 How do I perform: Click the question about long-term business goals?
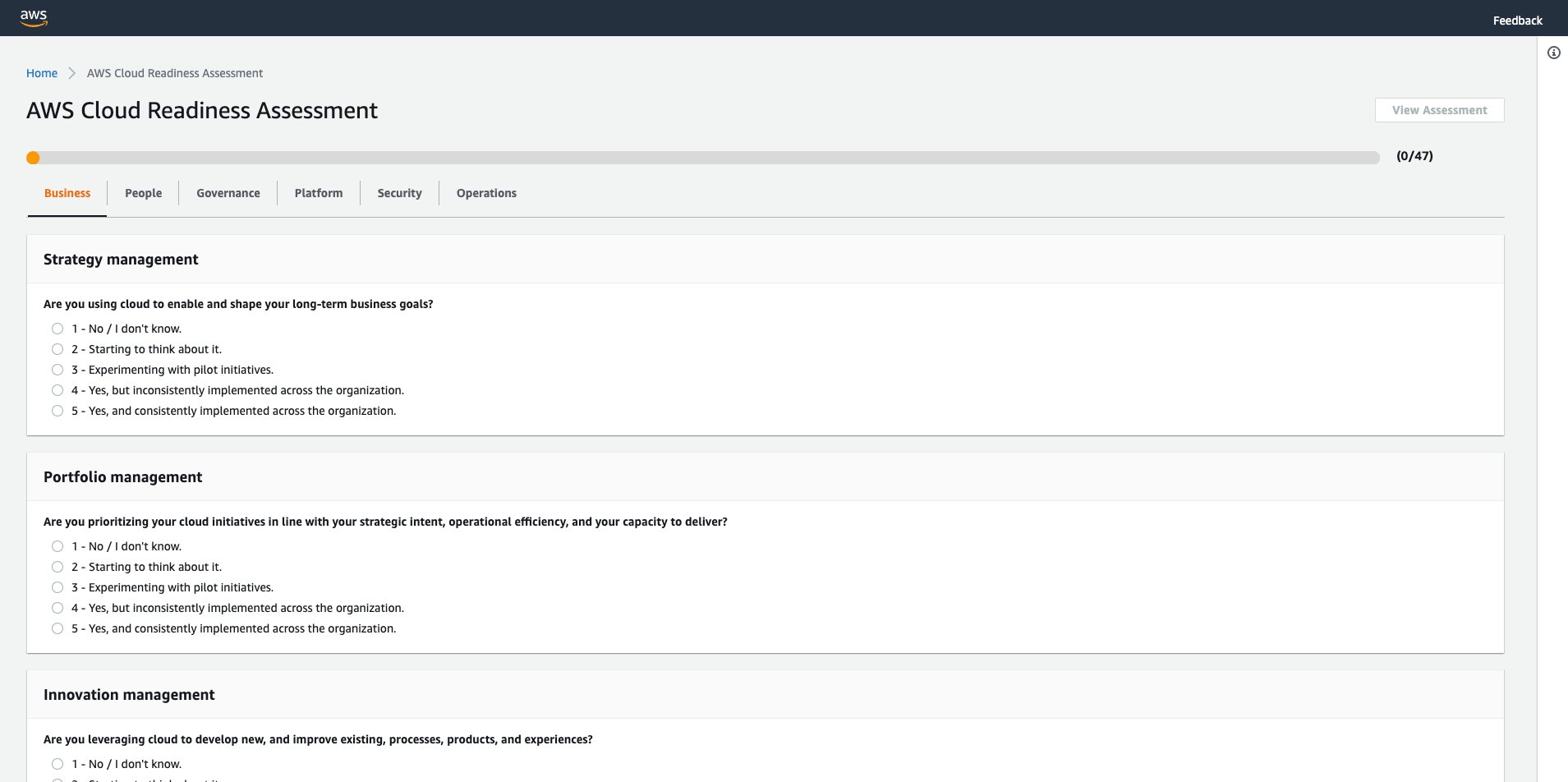[x=238, y=304]
